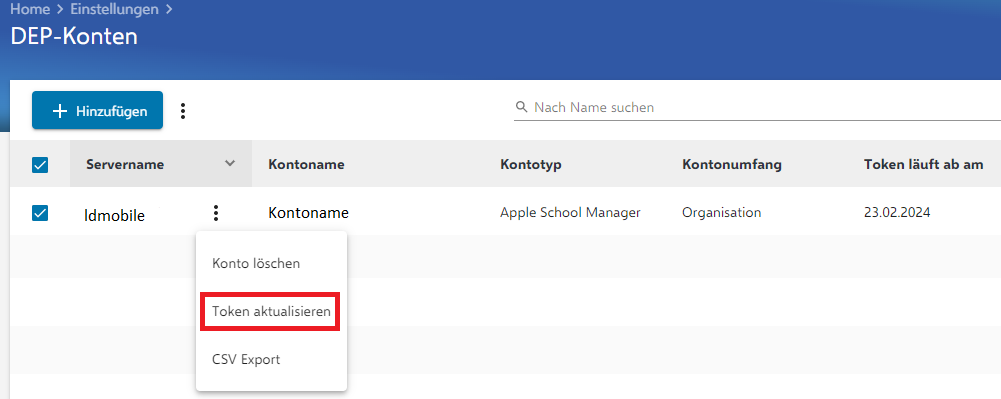Viewport: 1001px width, 399px height.
Task: Sort by Kontoname column header
Action: coord(306,165)
